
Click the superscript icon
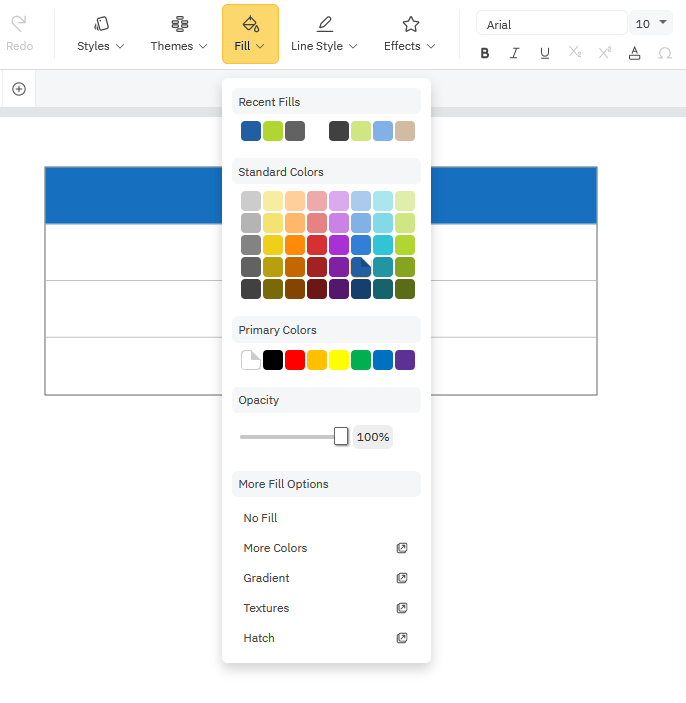click(x=605, y=53)
